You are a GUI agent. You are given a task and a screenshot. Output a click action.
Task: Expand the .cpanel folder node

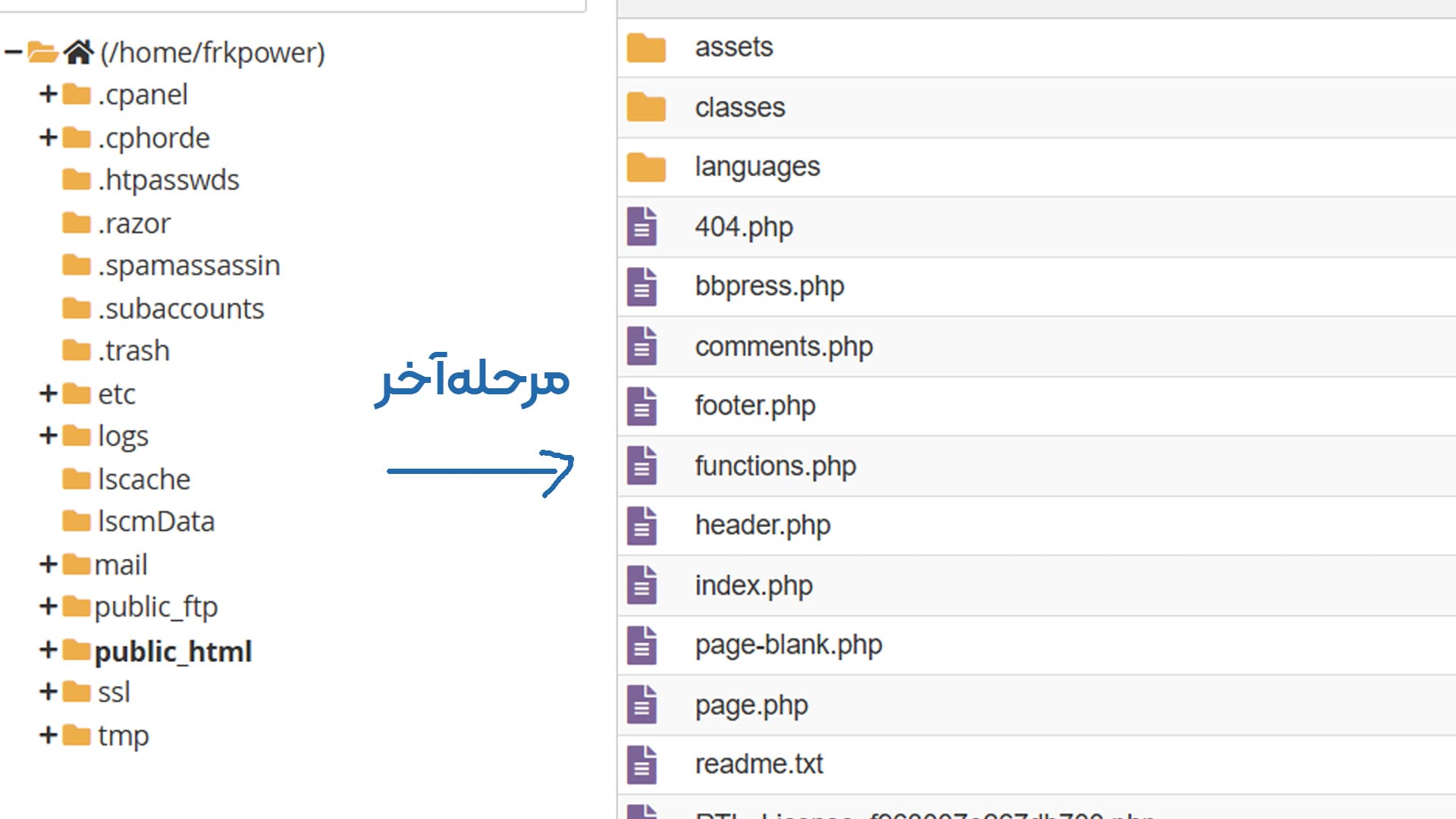coord(48,94)
